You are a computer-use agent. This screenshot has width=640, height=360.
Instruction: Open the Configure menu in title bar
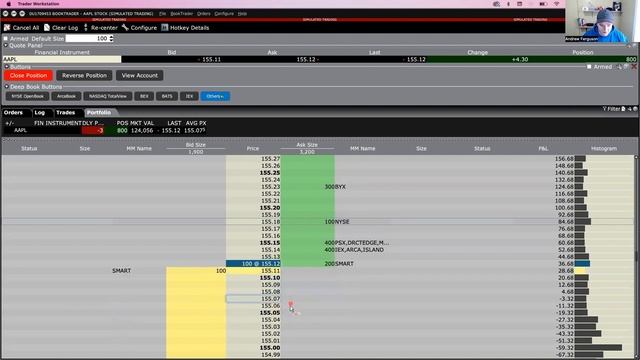(224, 13)
